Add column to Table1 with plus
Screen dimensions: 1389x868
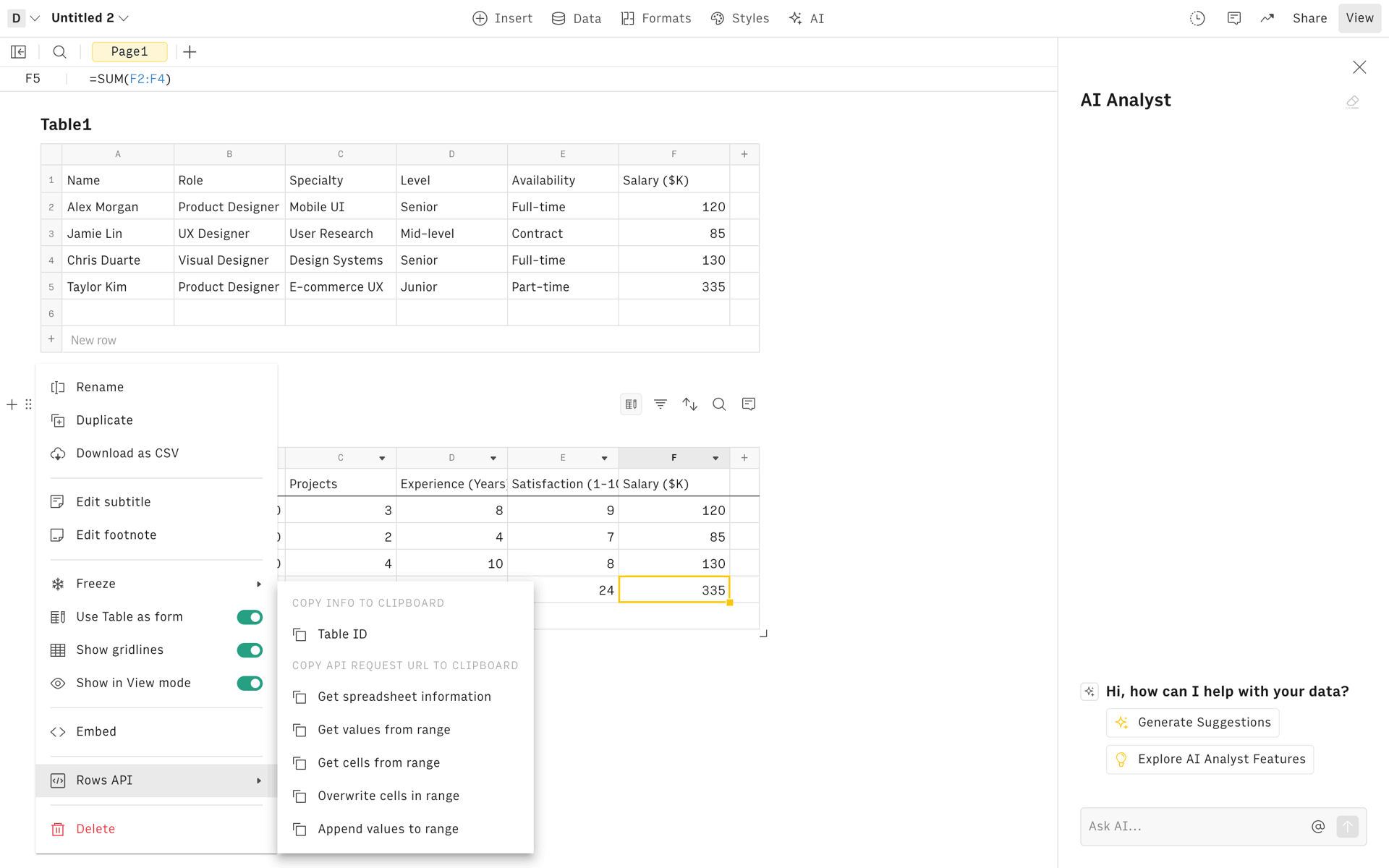click(x=744, y=154)
